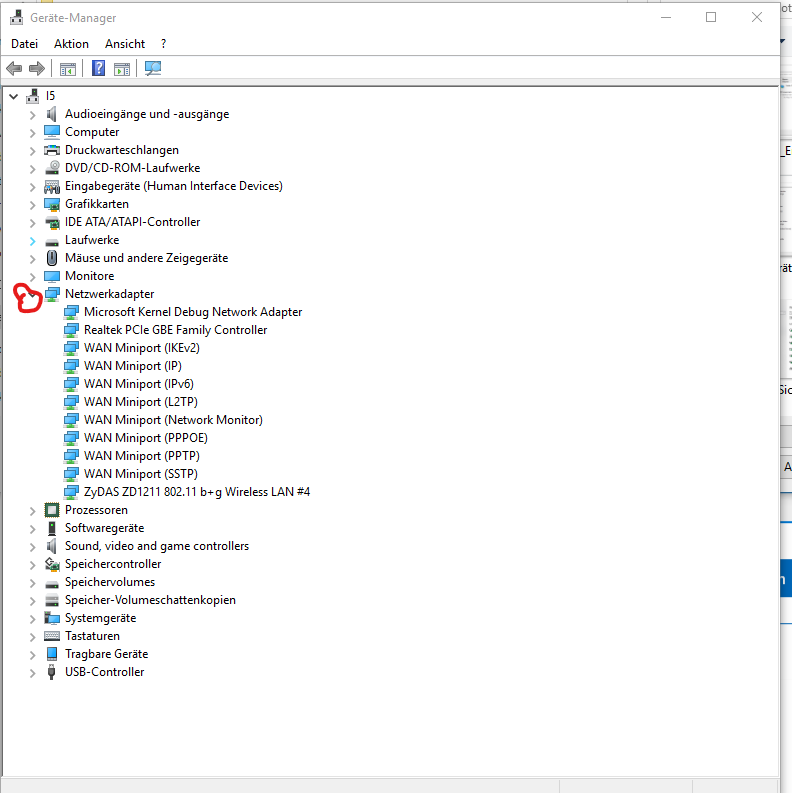792x793 pixels.
Task: Click the Druckwarteschlangen printer icon
Action: [x=52, y=150]
